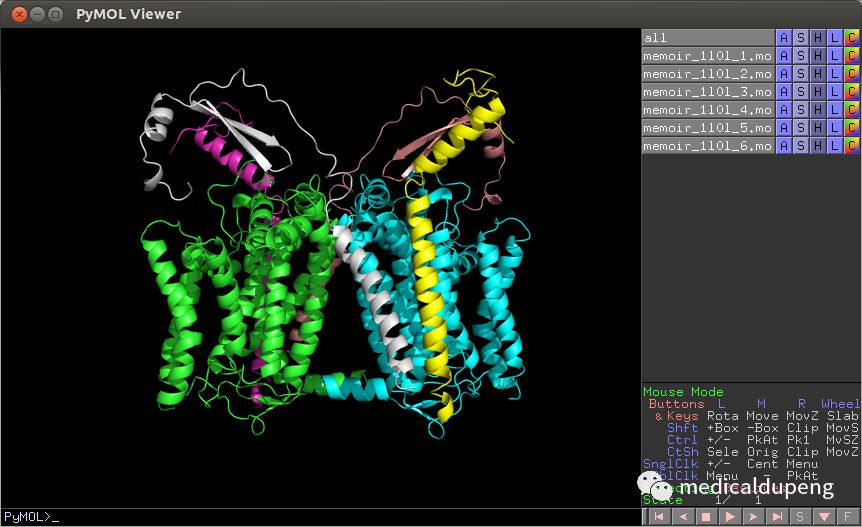862x527 pixels.
Task: Step back one frame
Action: click(x=682, y=516)
